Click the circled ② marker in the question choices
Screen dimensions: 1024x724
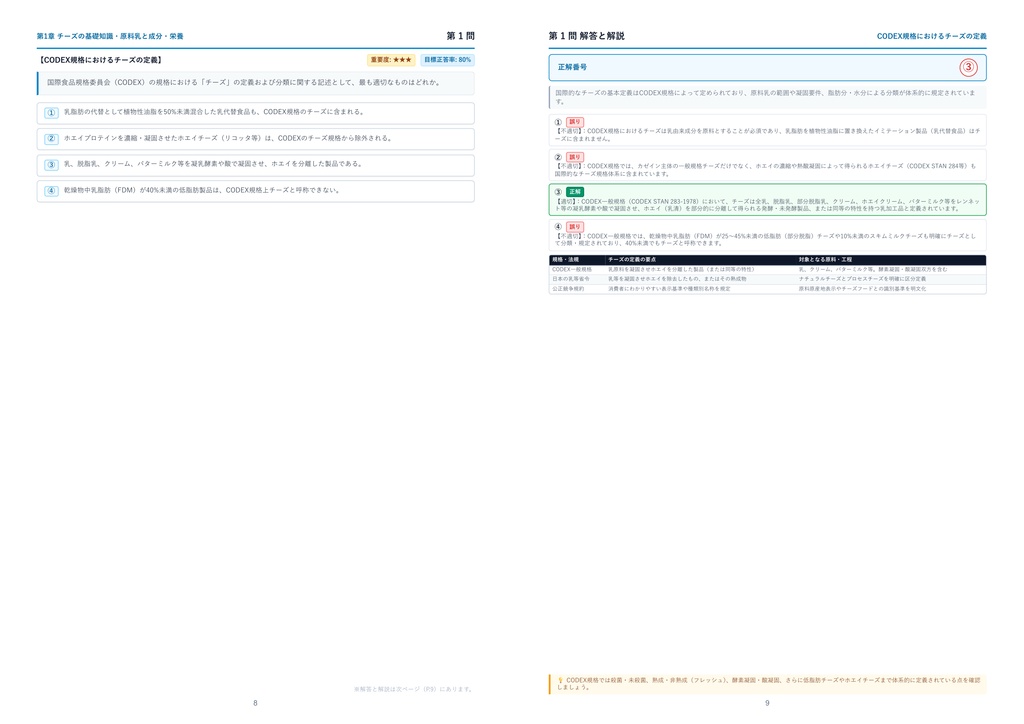(x=52, y=139)
